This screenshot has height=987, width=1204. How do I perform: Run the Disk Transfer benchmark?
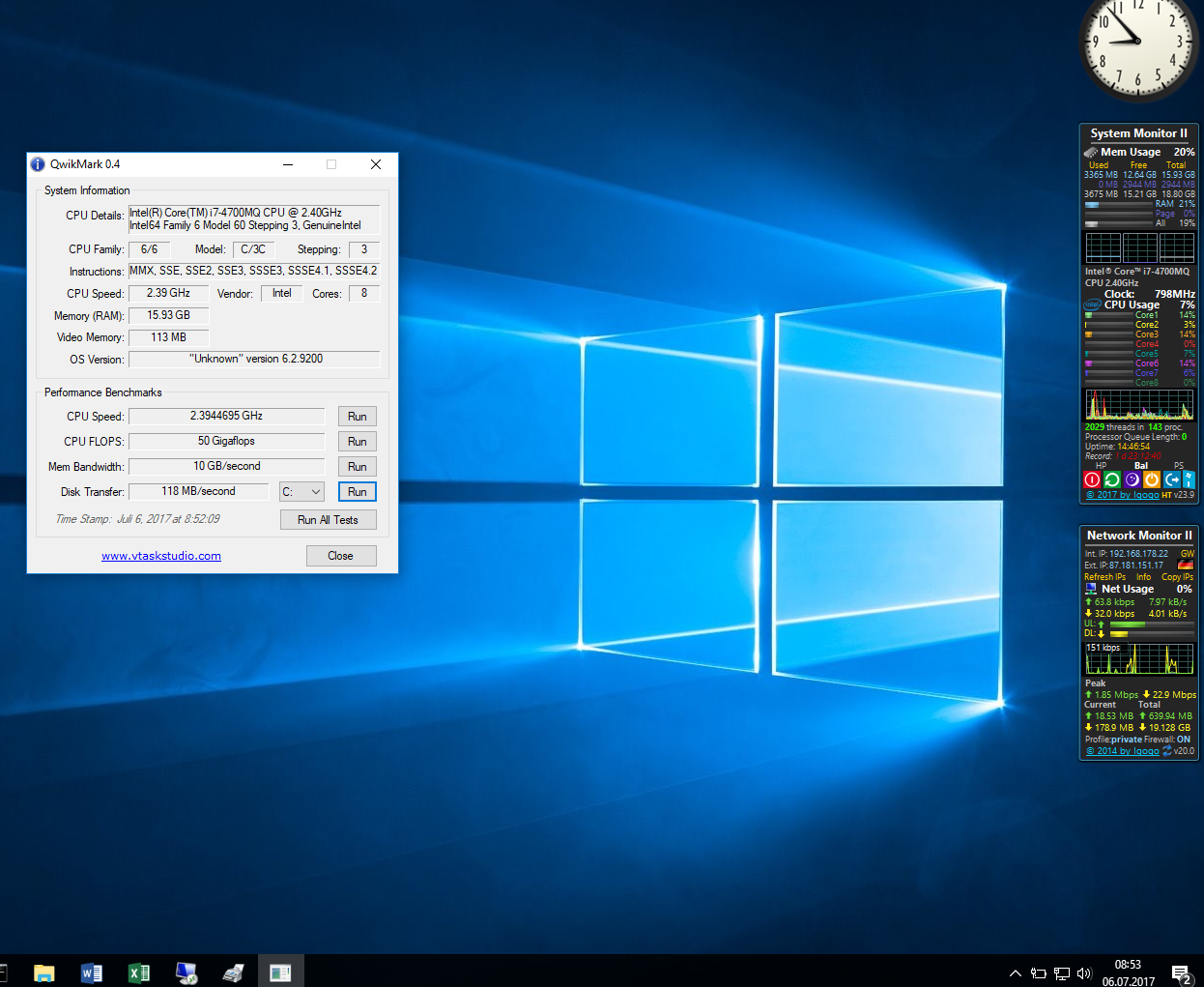357,492
